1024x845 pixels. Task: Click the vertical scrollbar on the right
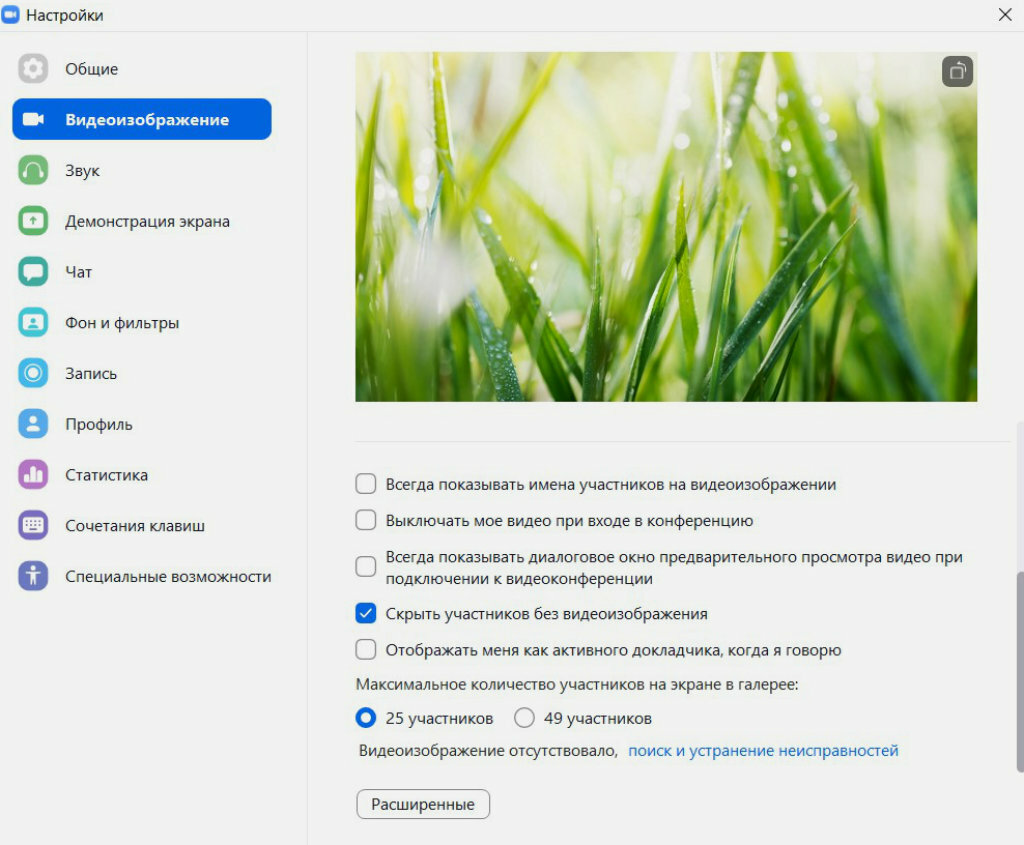tap(1019, 670)
